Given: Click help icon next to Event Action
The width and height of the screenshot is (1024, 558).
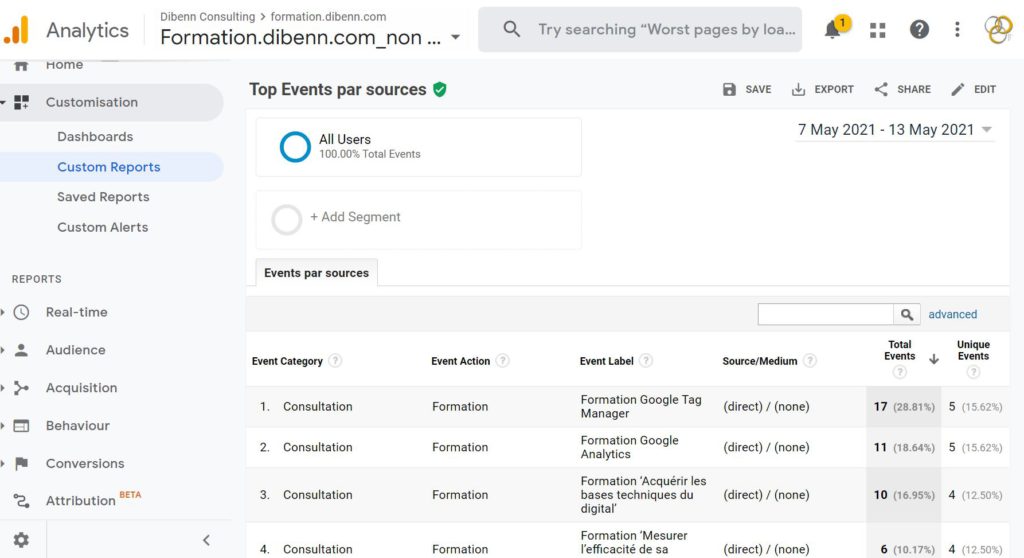Looking at the screenshot, I should [x=502, y=361].
